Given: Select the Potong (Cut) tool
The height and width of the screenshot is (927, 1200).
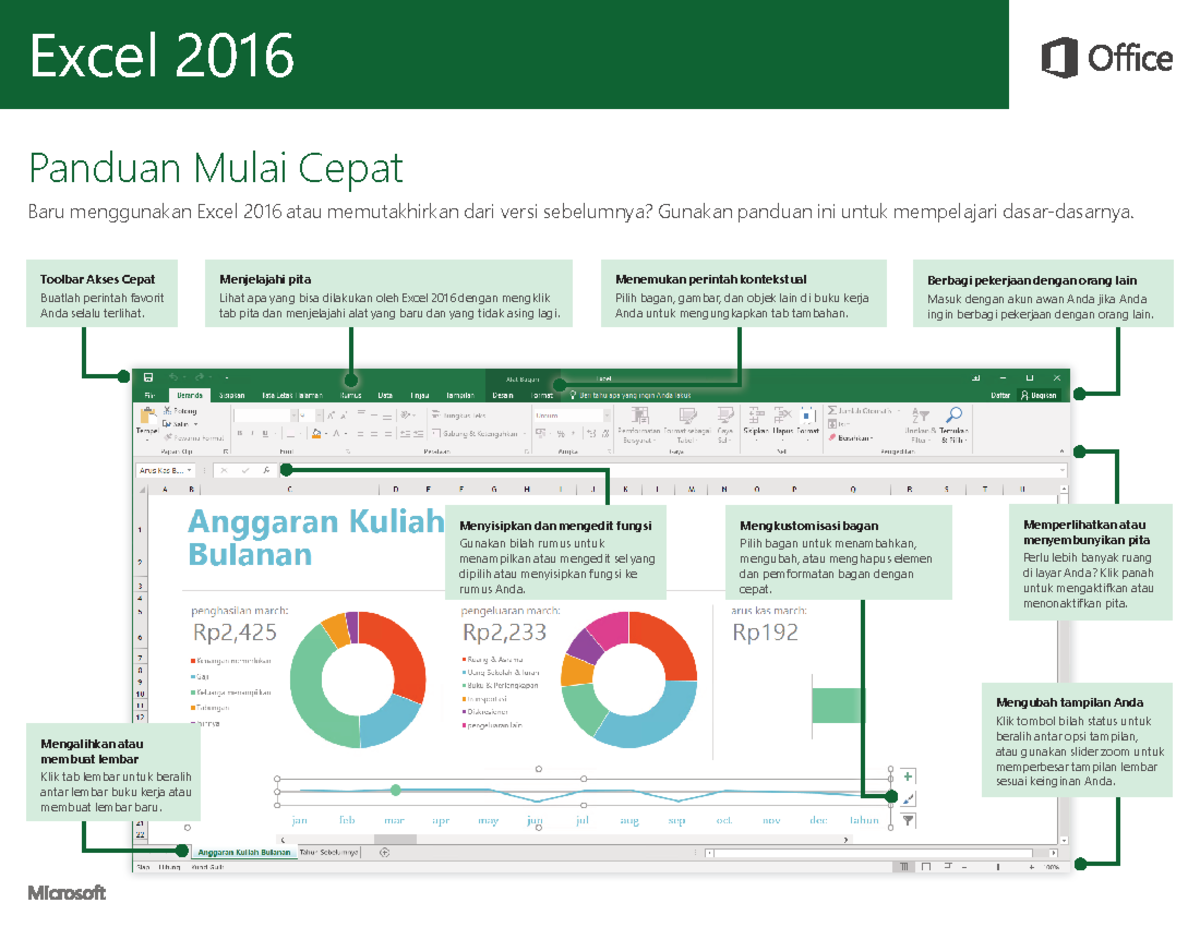Looking at the screenshot, I should click(166, 412).
